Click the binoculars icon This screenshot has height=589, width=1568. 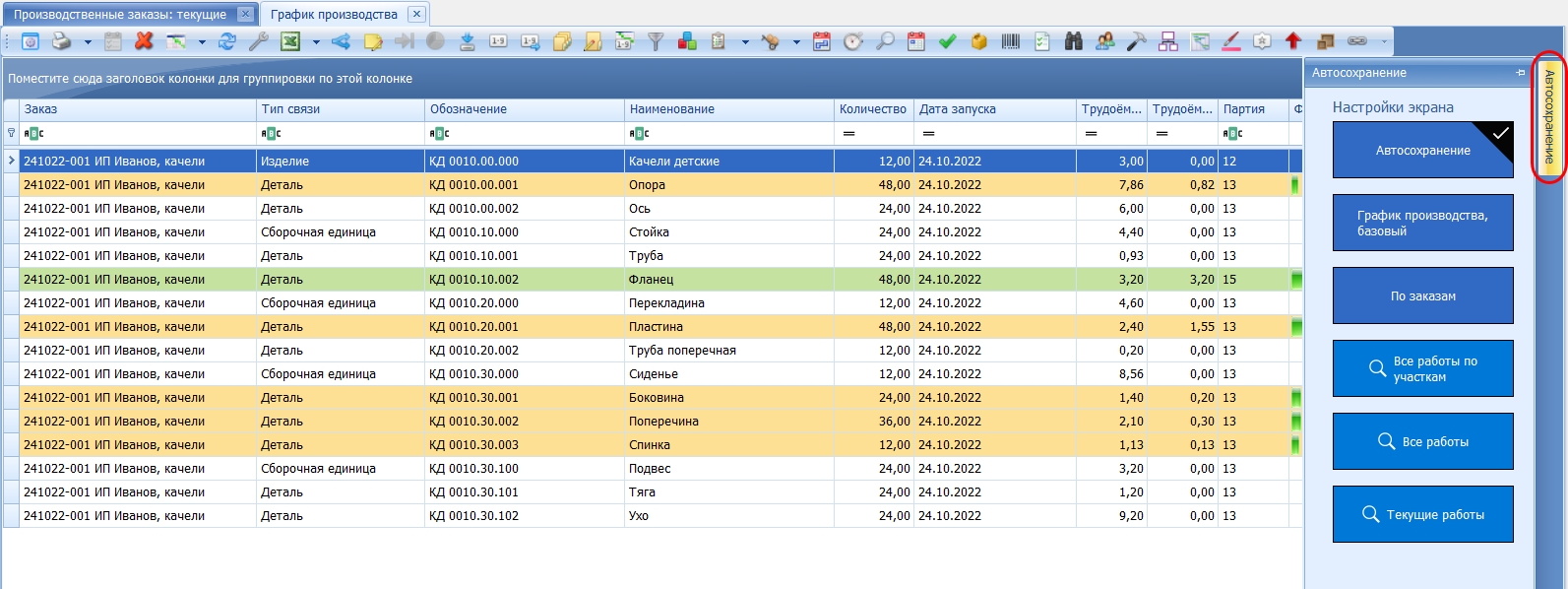(1074, 41)
